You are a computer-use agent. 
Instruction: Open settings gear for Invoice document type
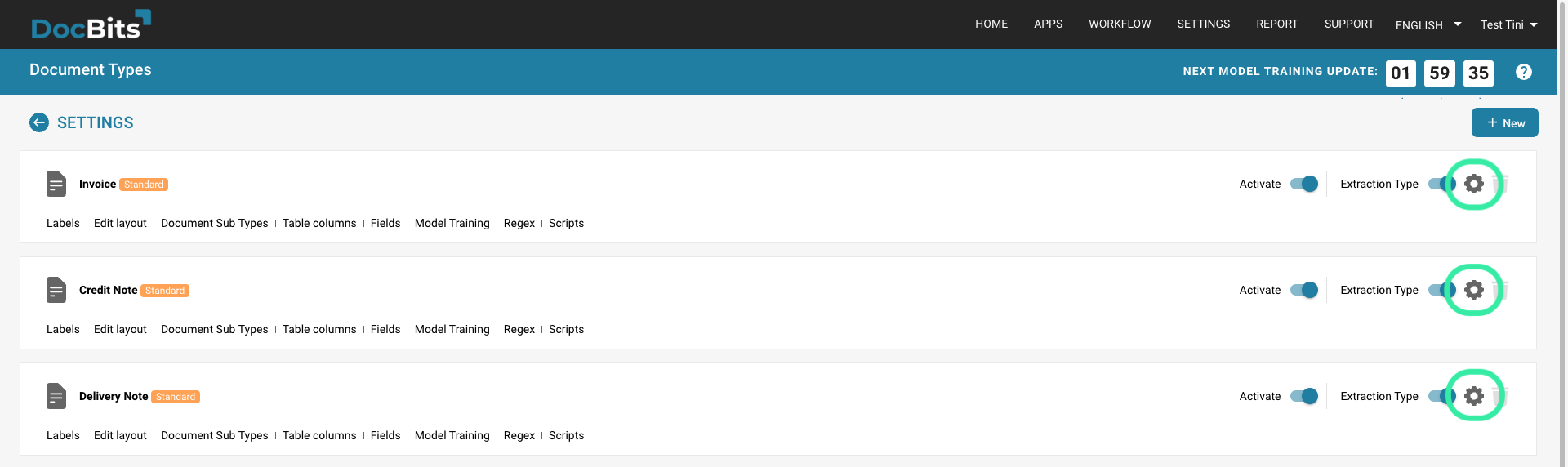click(x=1473, y=184)
